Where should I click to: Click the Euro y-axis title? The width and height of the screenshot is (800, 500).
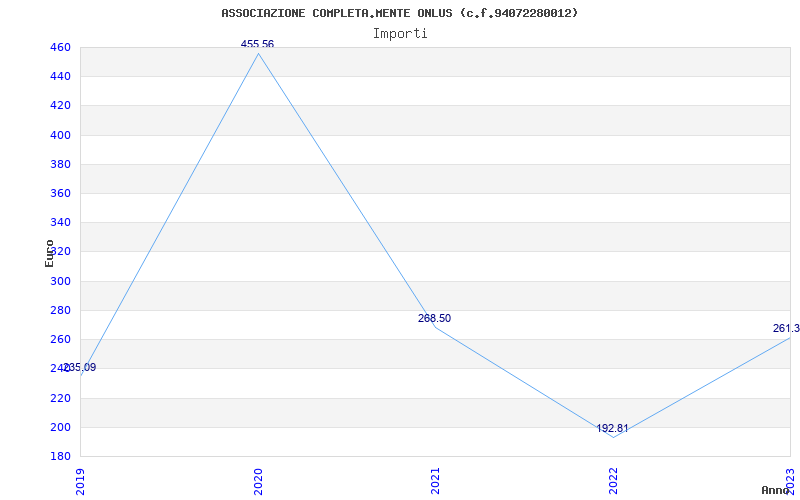pos(49,253)
